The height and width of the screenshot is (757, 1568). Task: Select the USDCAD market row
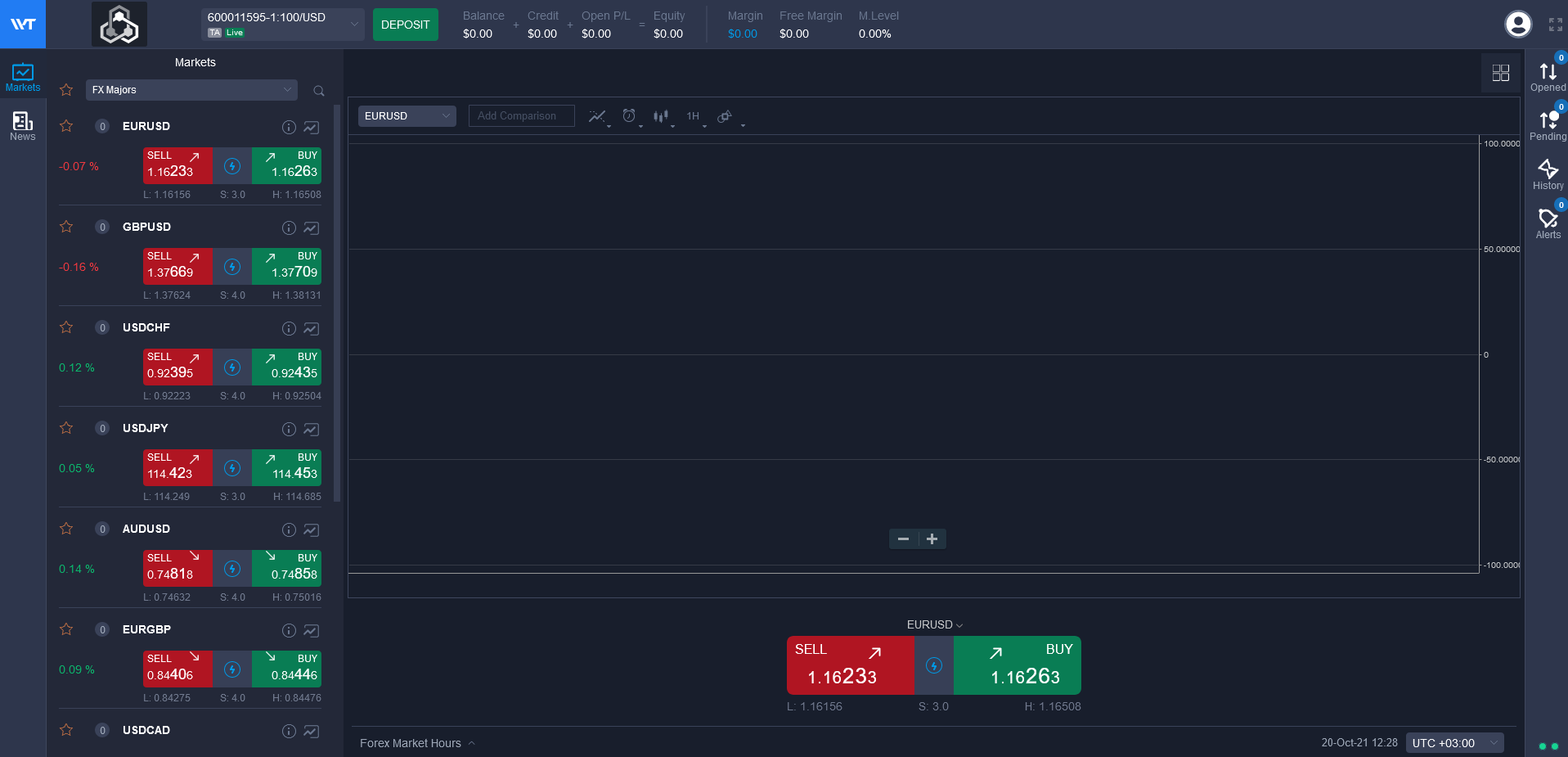pos(190,731)
